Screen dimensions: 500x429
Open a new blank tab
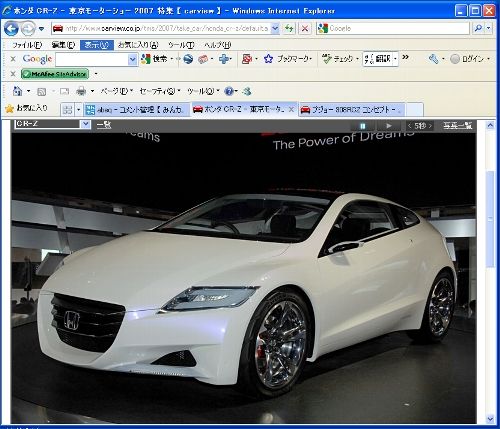pyautogui.click(x=415, y=109)
